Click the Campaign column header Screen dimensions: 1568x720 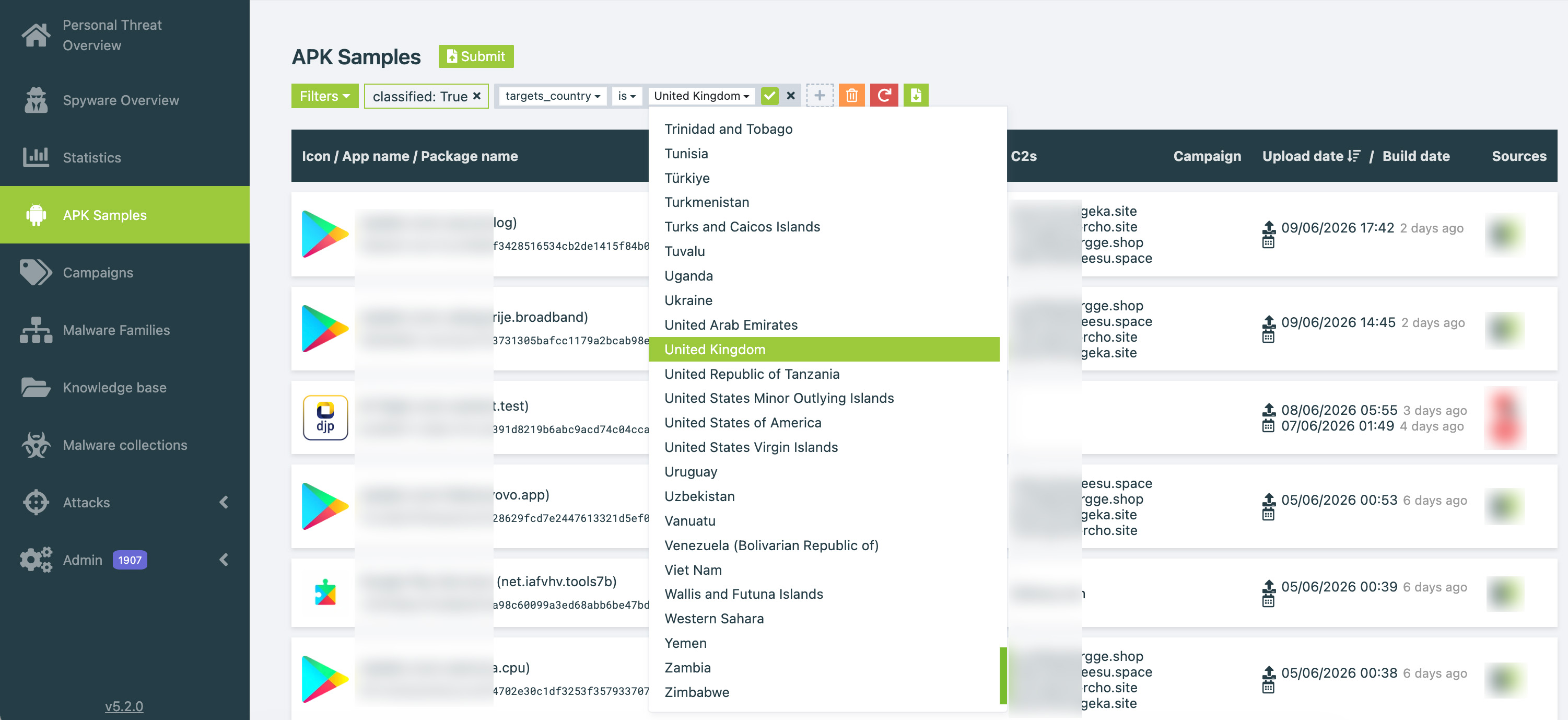tap(1207, 156)
